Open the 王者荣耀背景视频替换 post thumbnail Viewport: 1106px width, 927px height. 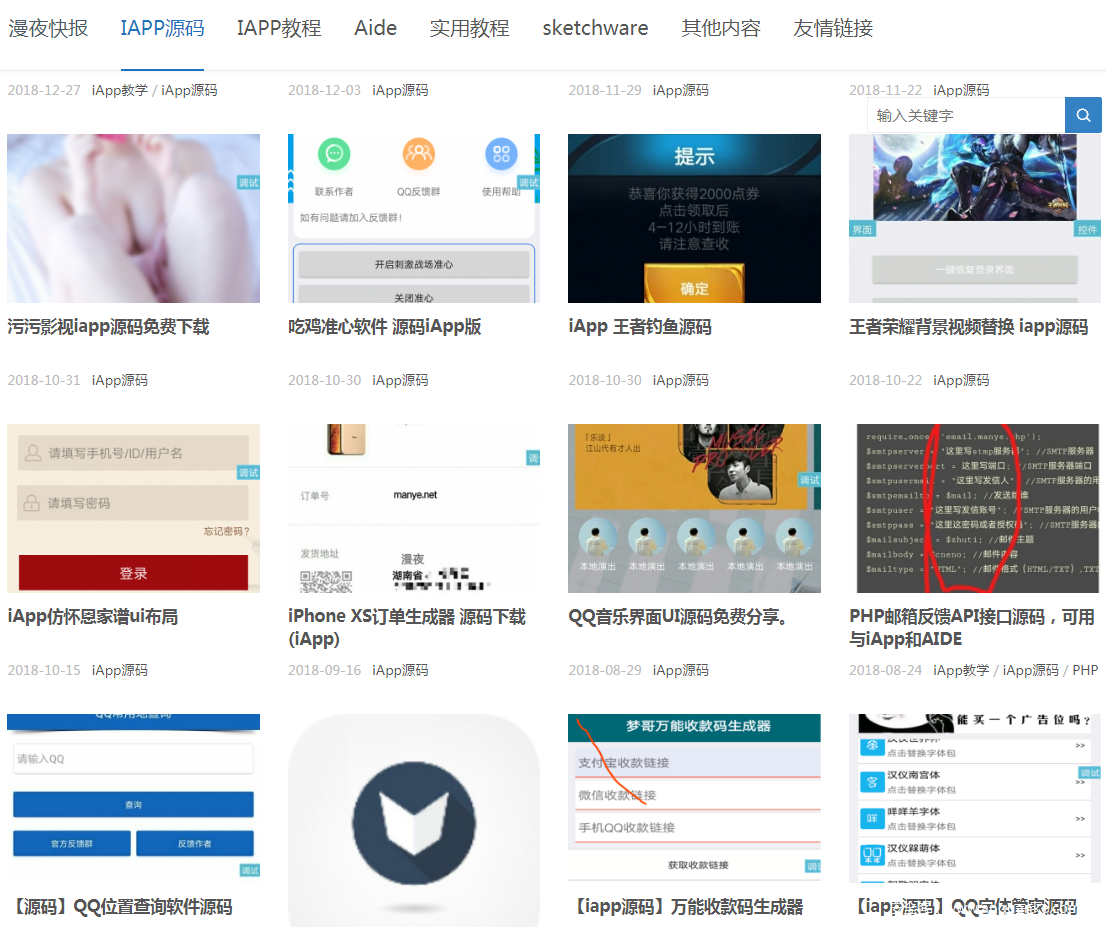(975, 219)
